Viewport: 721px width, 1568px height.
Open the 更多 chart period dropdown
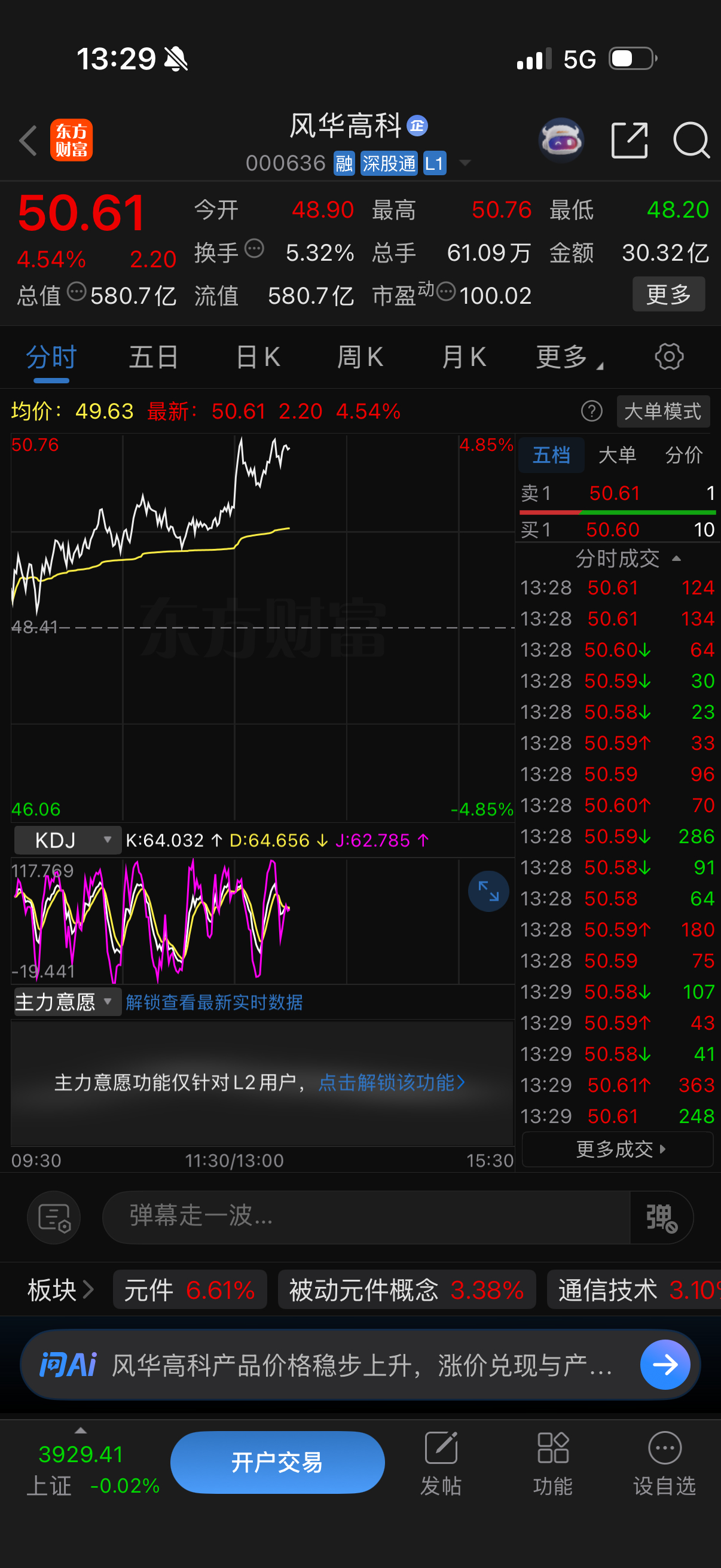coord(569,356)
